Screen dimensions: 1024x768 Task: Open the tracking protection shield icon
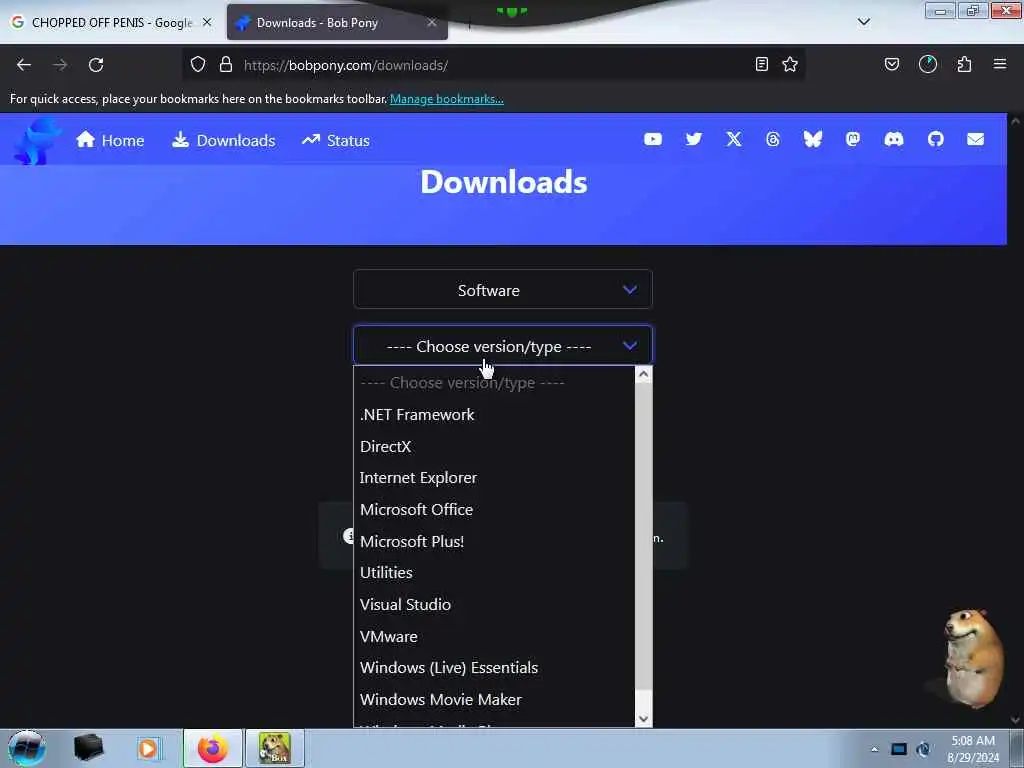point(198,65)
